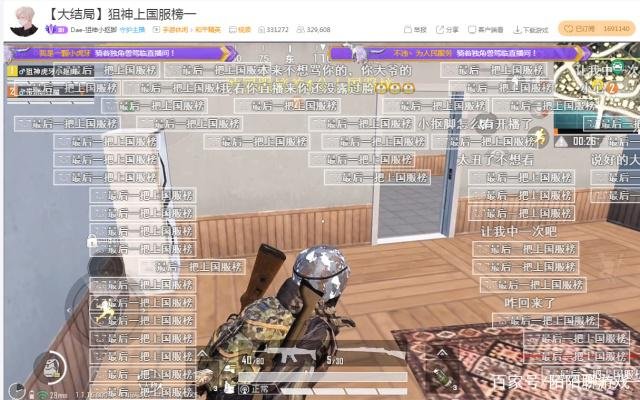Select the first teammate entry 狙神虎牙
Screen dimensions: 640x400
click(x=50, y=71)
